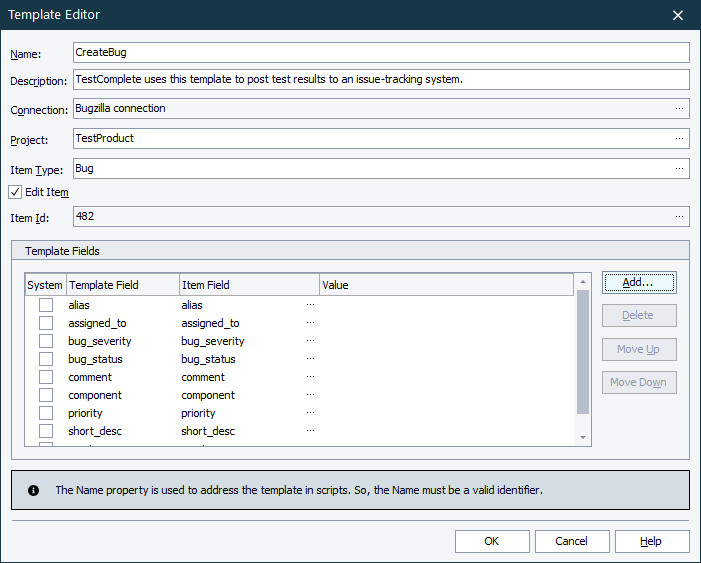Click Item Id ellipsis button
Screen dimensions: 701x563
click(679, 217)
